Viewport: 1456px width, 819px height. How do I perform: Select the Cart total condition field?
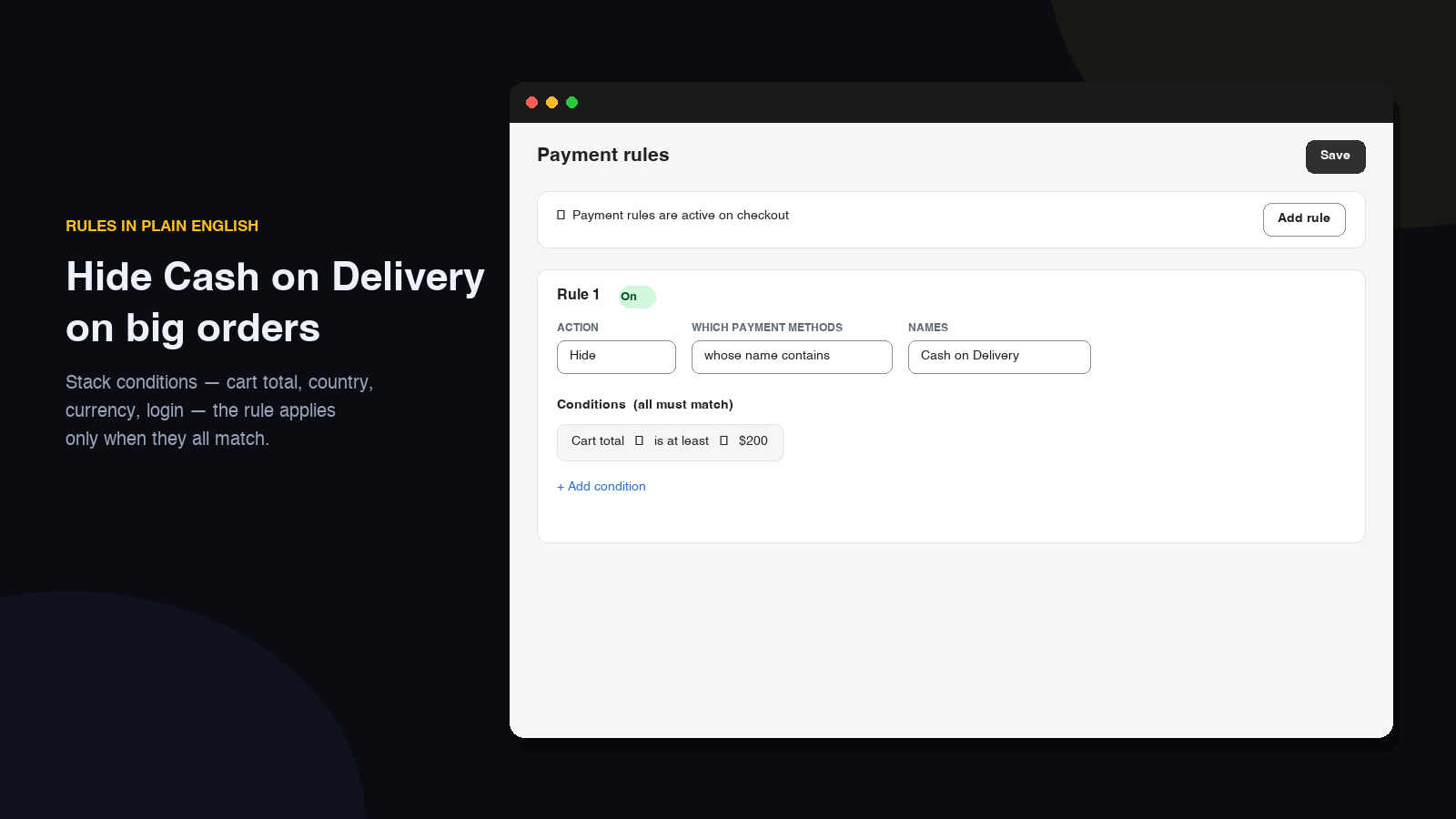(x=598, y=441)
